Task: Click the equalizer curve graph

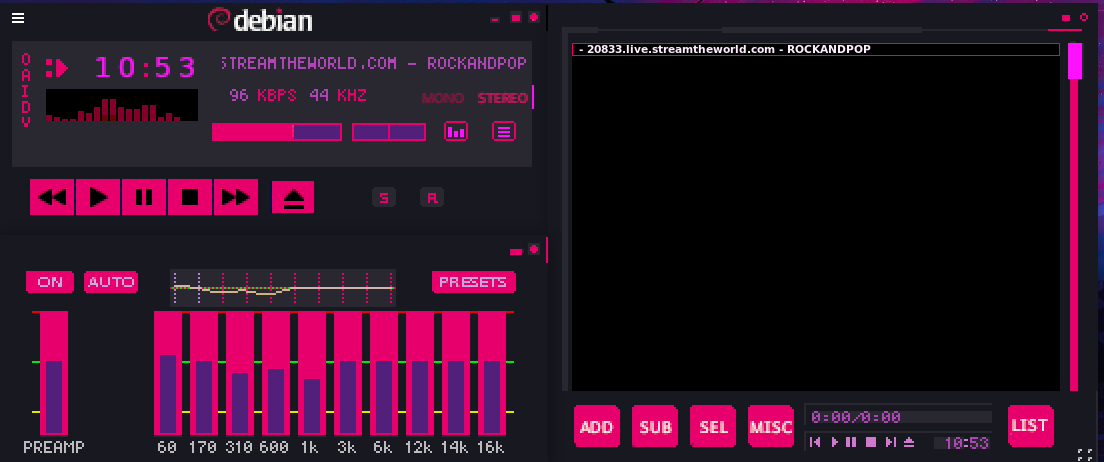Action: point(283,288)
